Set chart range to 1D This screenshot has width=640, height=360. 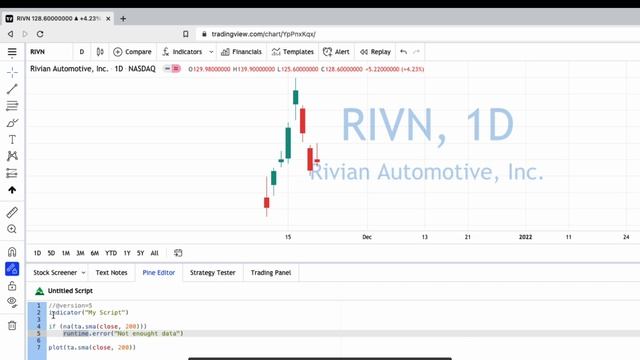pyautogui.click(x=37, y=253)
